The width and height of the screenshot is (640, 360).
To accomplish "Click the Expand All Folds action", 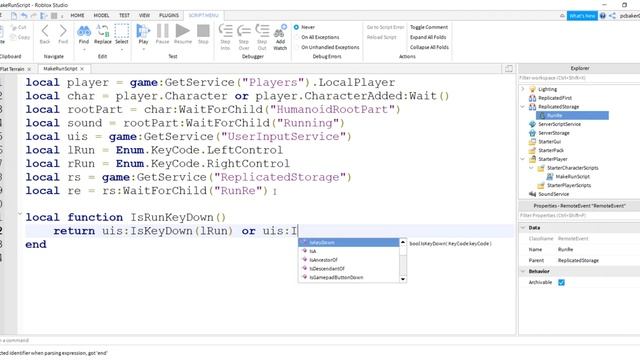I will tap(428, 37).
